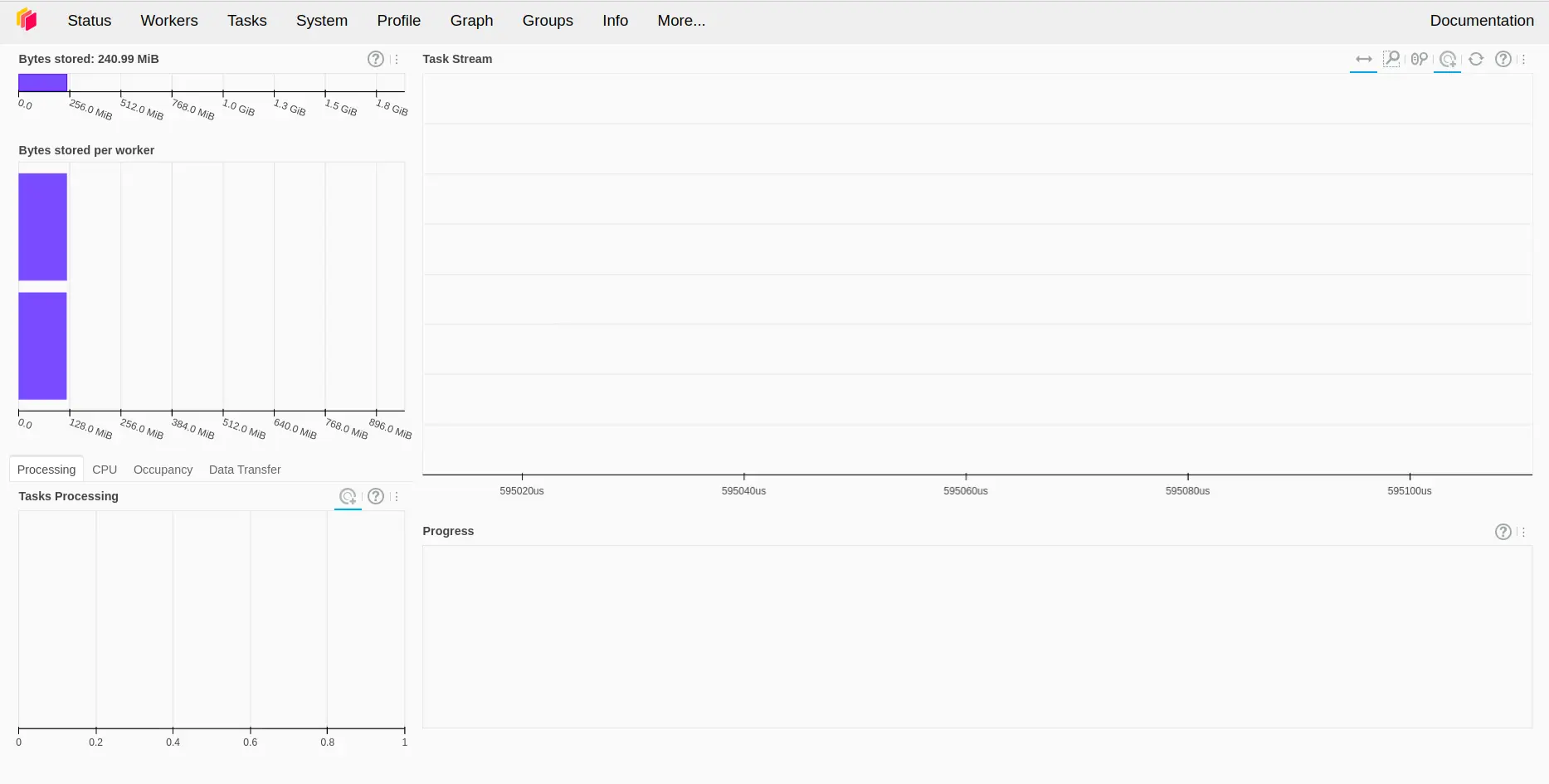Click the 'Progress' title
The image size is (1549, 784).
tap(448, 531)
